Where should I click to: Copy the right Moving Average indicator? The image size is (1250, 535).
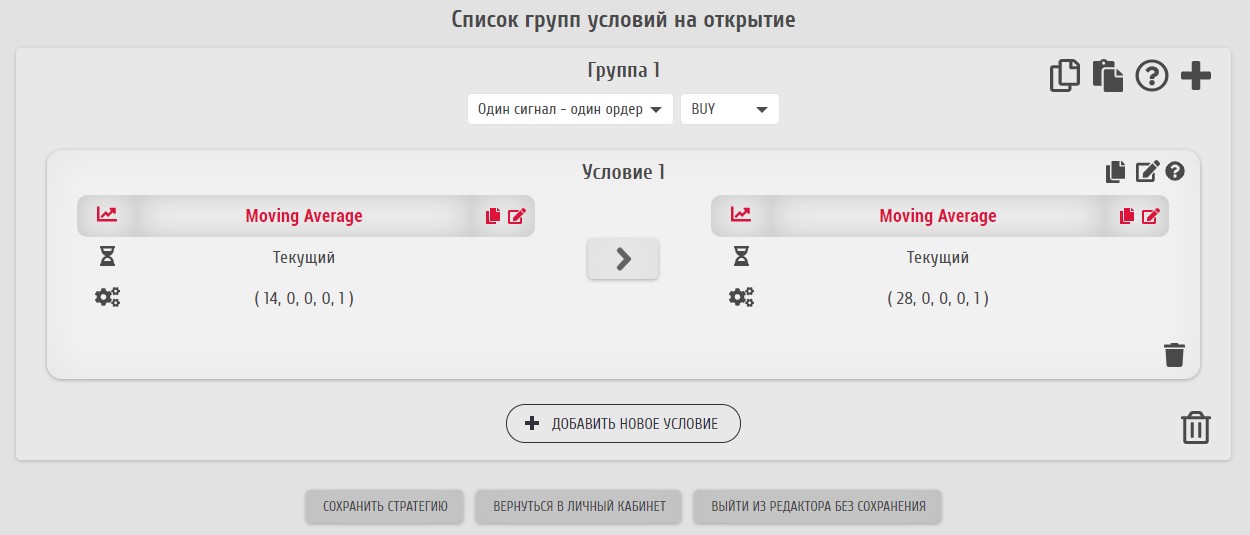point(1127,216)
